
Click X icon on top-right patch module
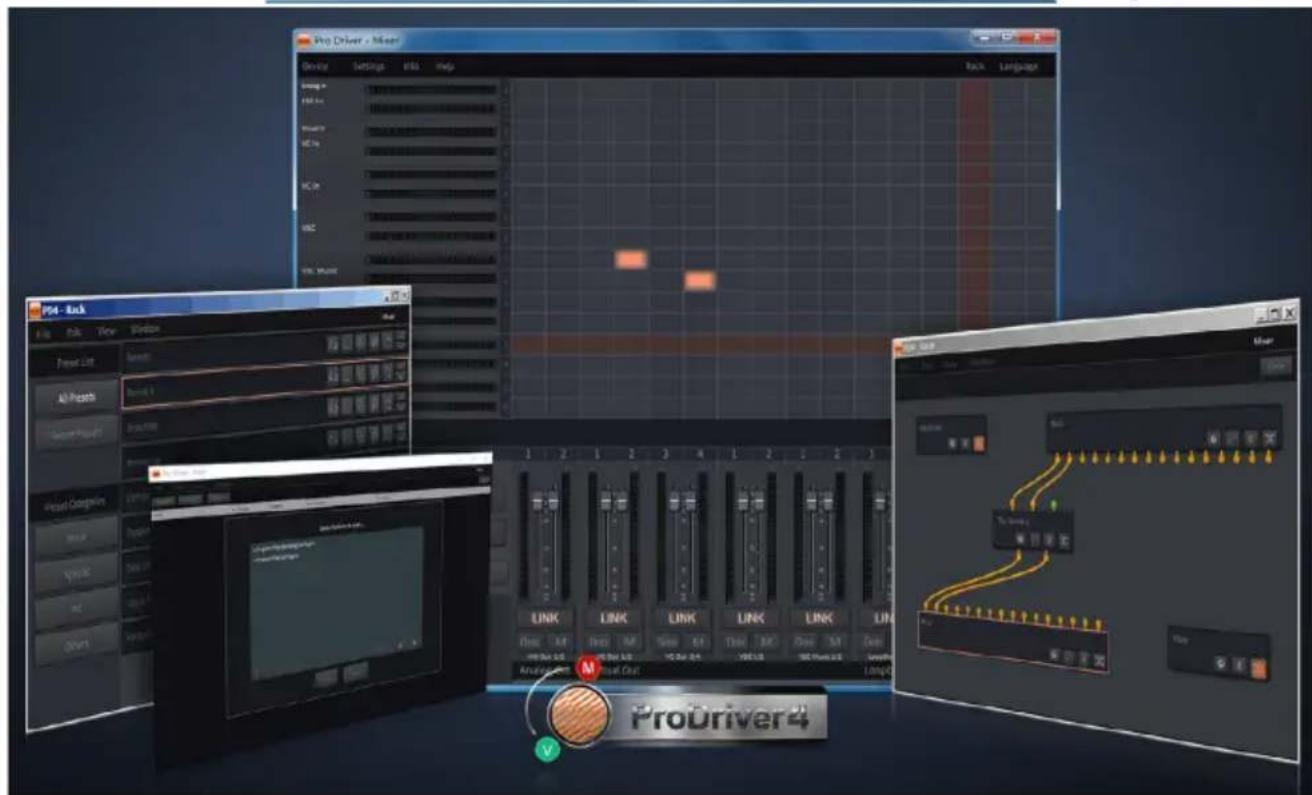[x=1269, y=439]
